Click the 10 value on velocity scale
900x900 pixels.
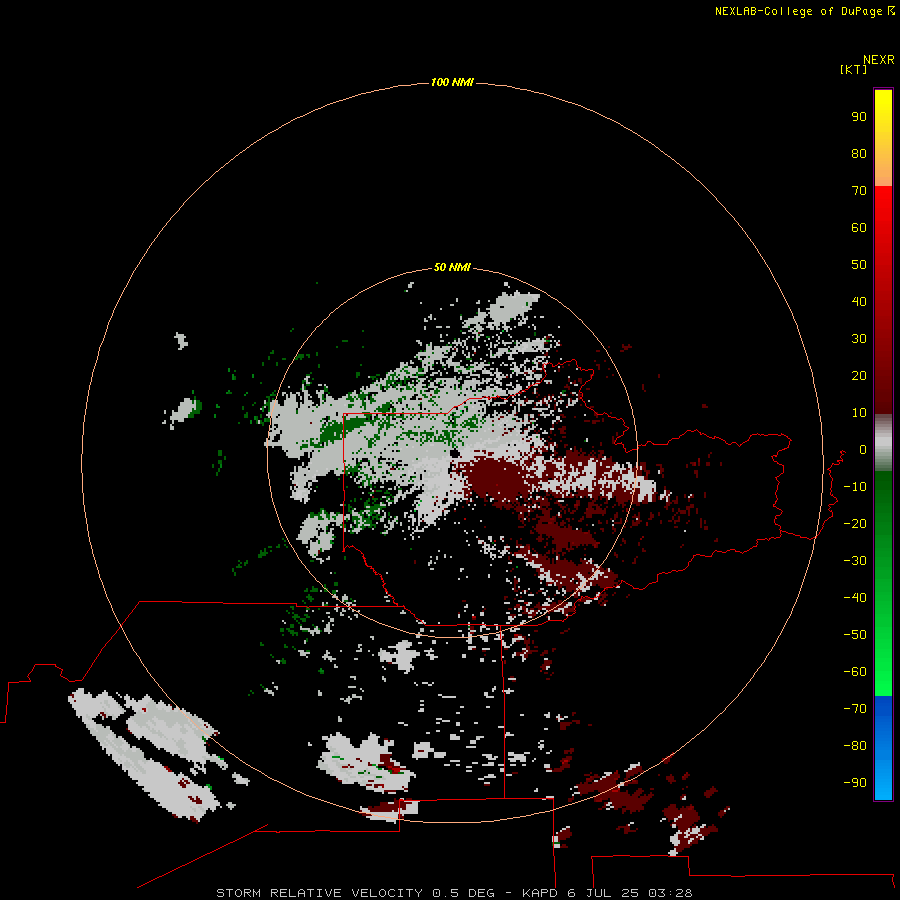859,413
